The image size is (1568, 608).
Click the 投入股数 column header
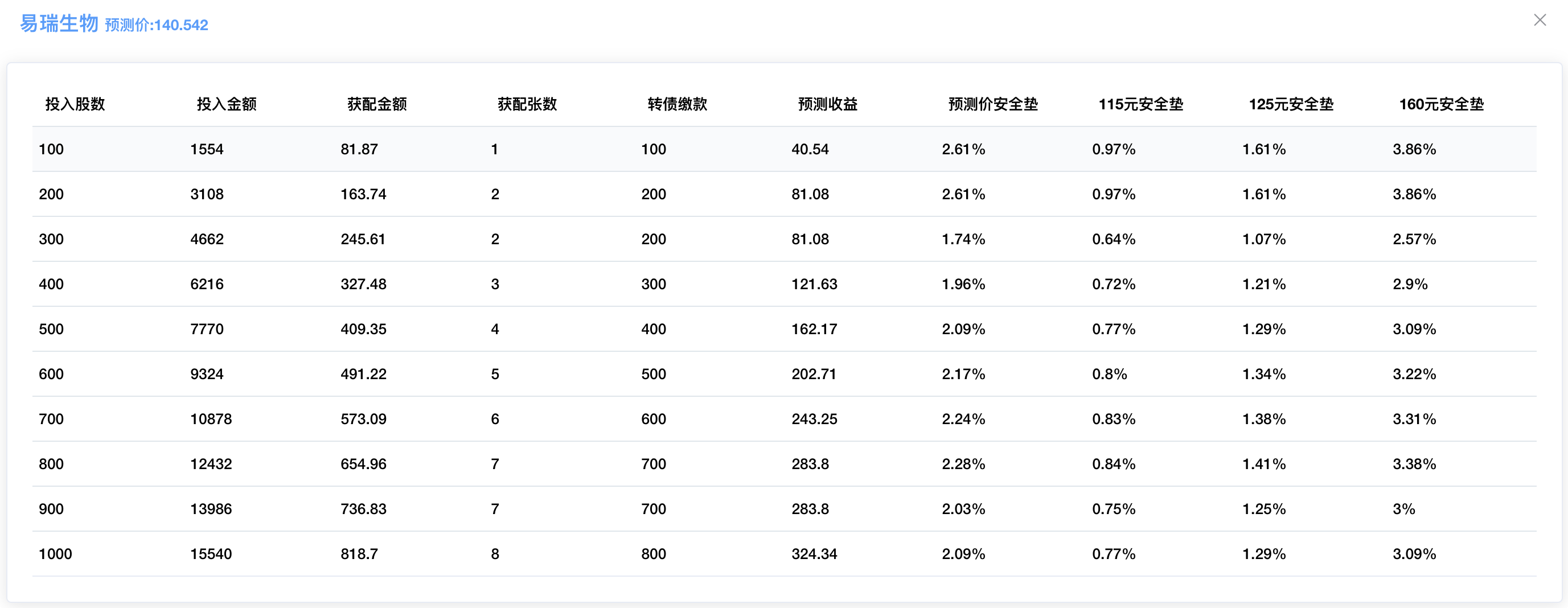tap(75, 104)
